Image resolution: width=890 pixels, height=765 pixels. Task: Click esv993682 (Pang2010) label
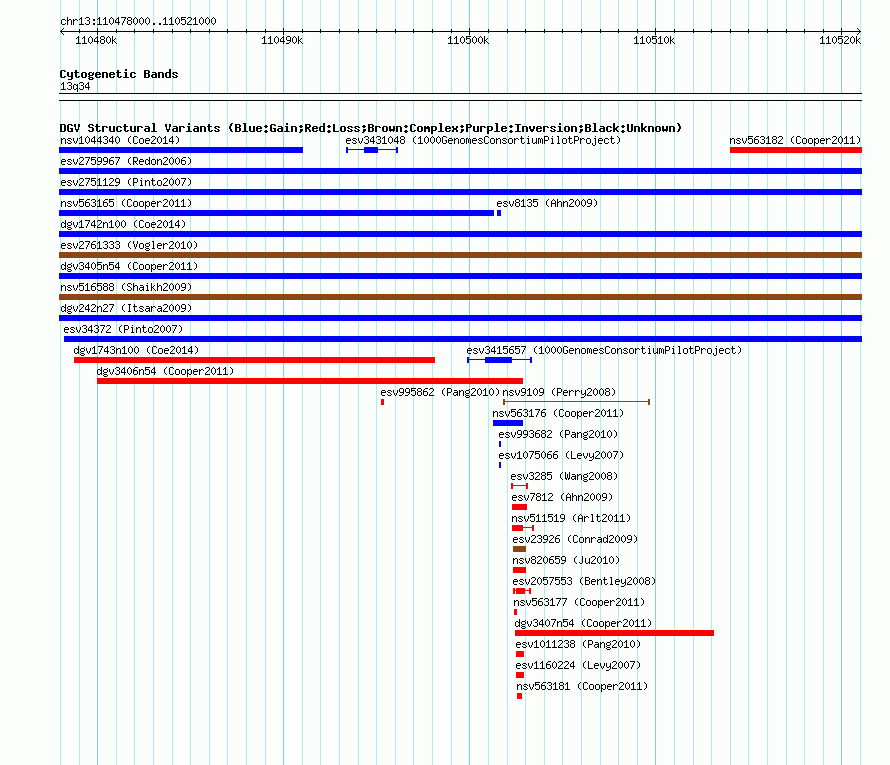558,434
